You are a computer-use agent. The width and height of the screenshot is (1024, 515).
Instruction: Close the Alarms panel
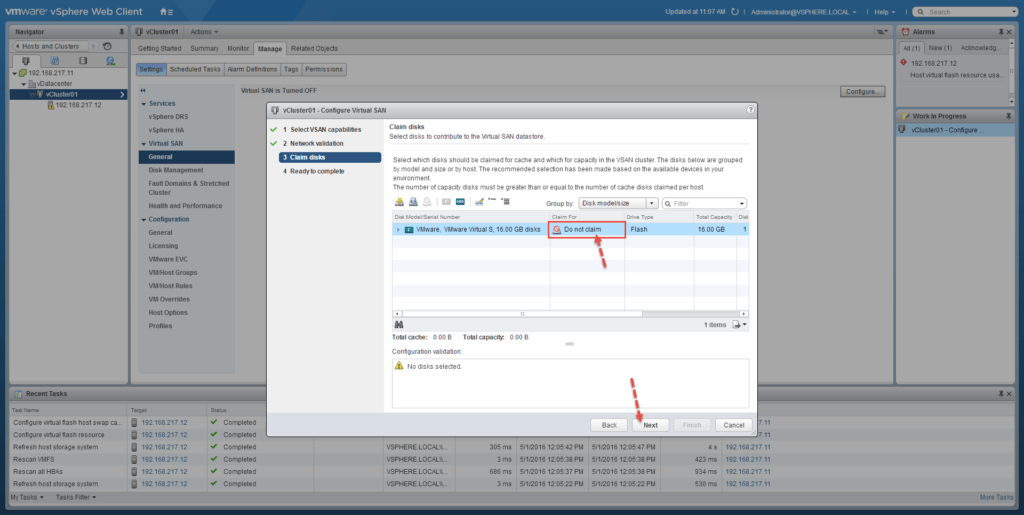(1010, 32)
